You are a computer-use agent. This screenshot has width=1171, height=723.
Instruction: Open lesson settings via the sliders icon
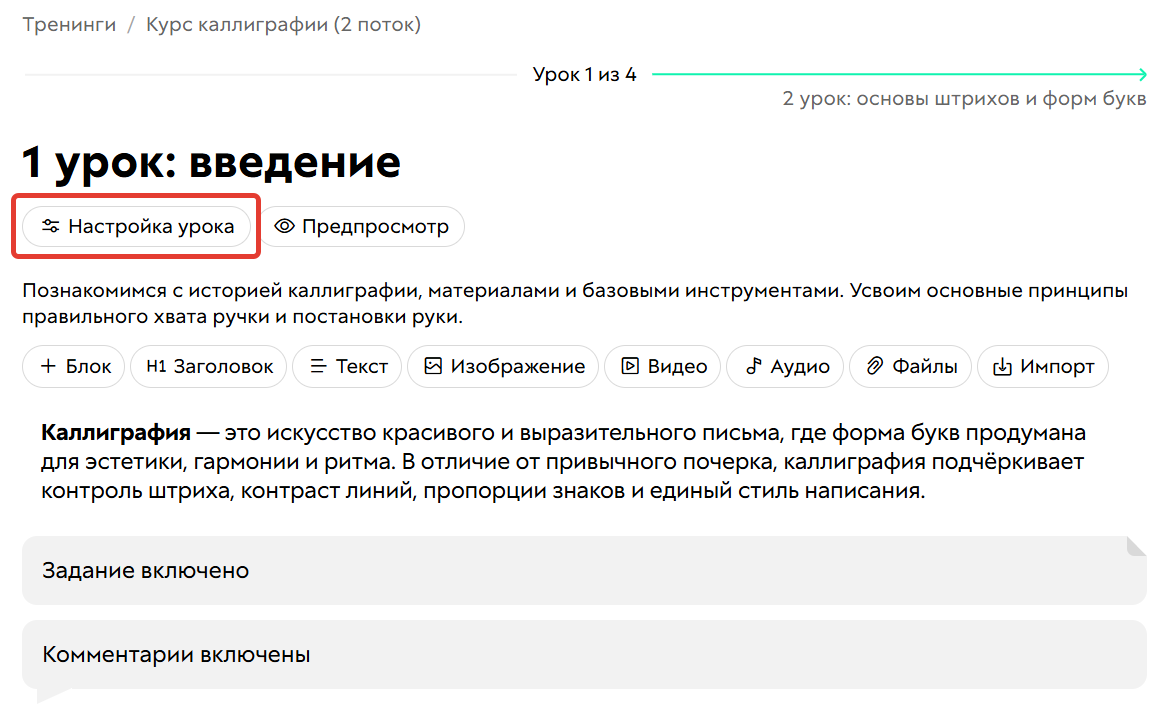pyautogui.click(x=50, y=226)
